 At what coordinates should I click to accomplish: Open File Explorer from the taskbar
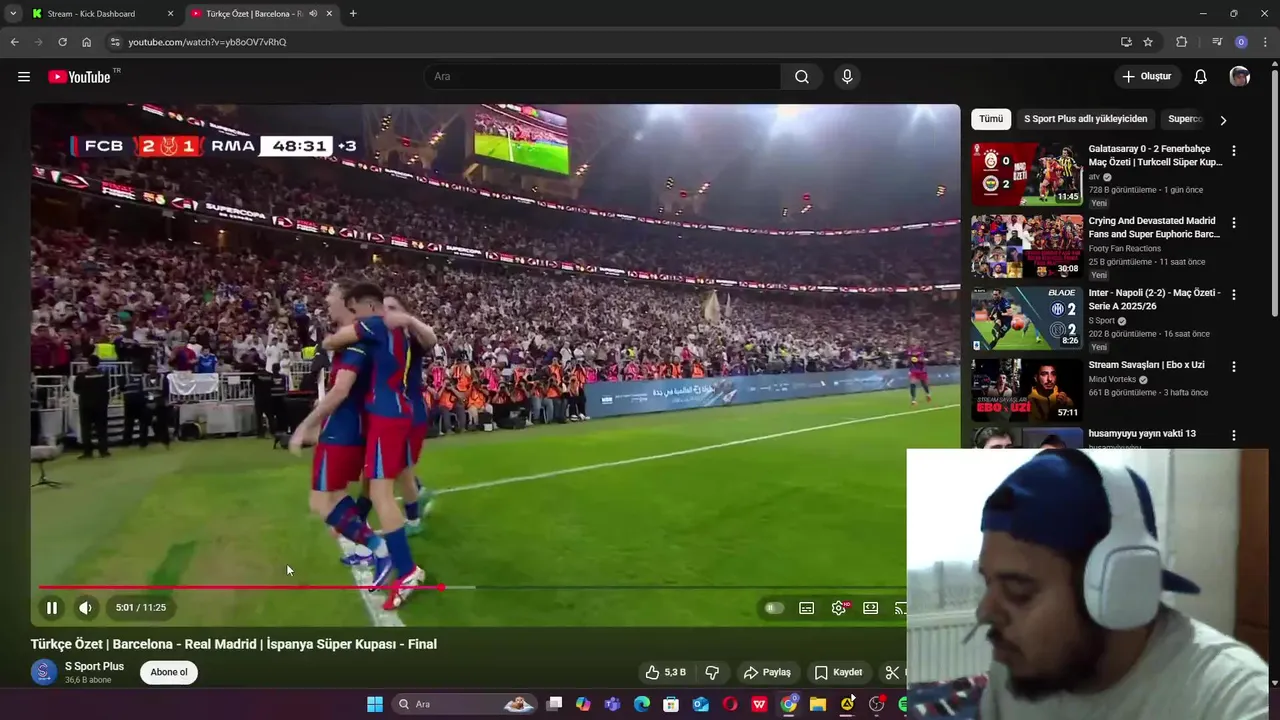tap(818, 704)
